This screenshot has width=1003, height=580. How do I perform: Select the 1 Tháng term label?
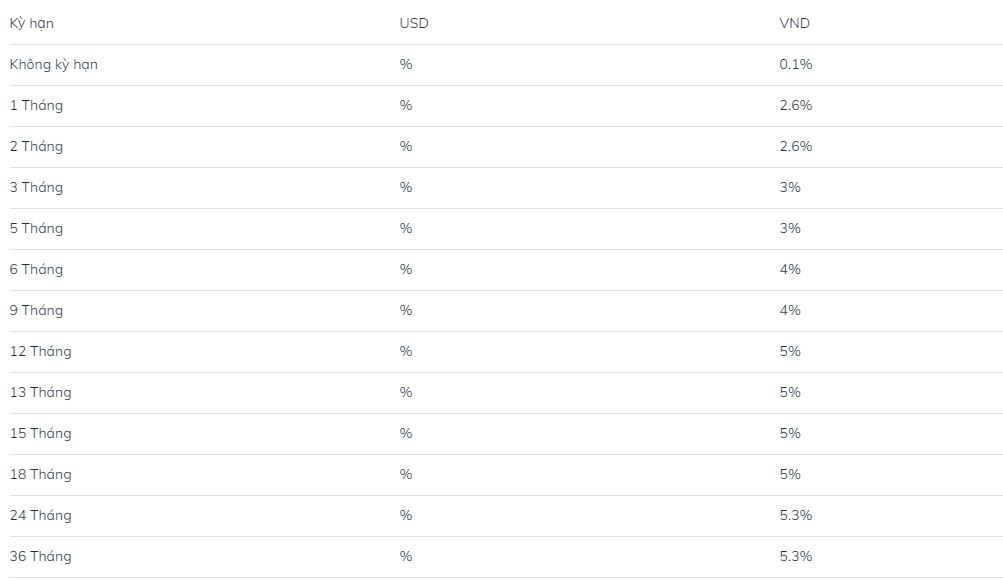pyautogui.click(x=36, y=105)
